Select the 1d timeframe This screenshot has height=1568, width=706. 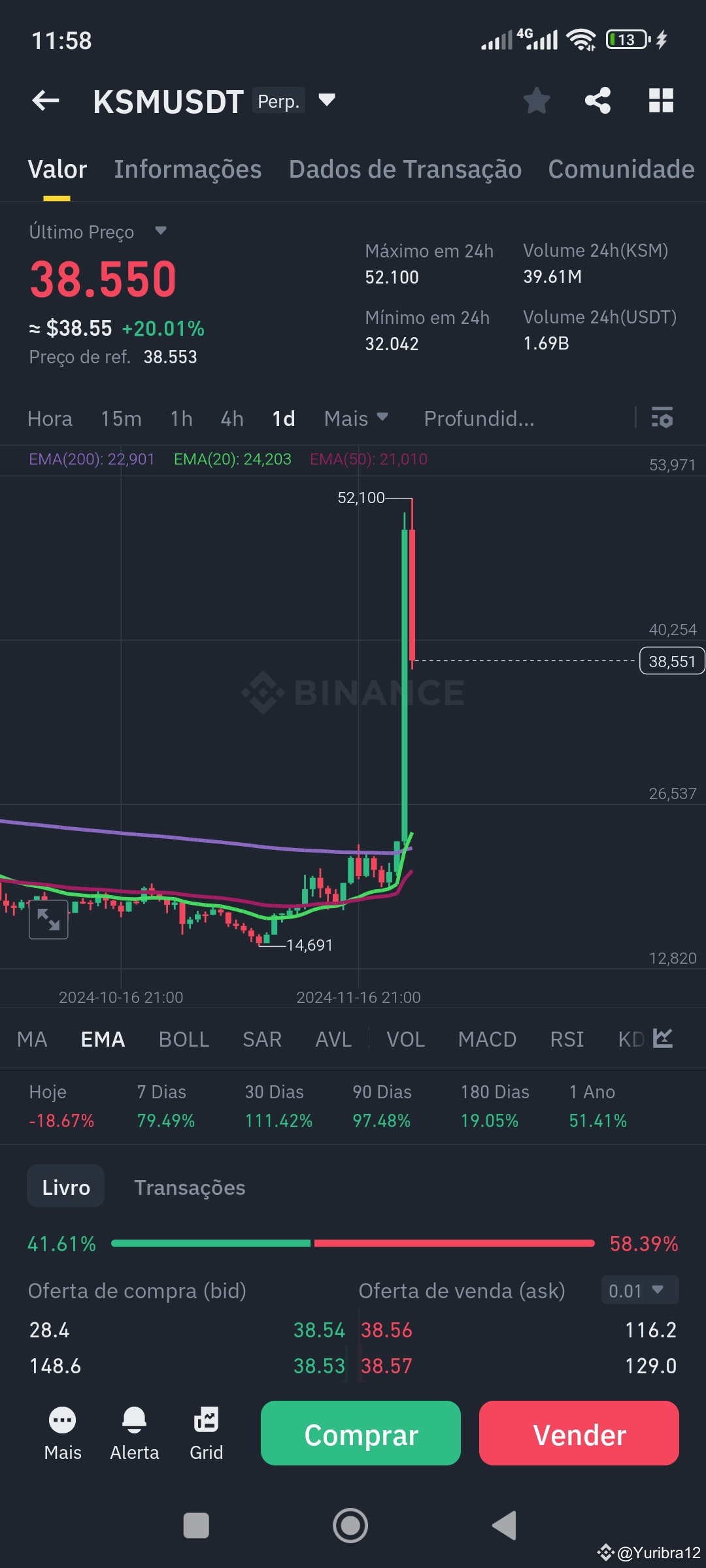pos(284,418)
